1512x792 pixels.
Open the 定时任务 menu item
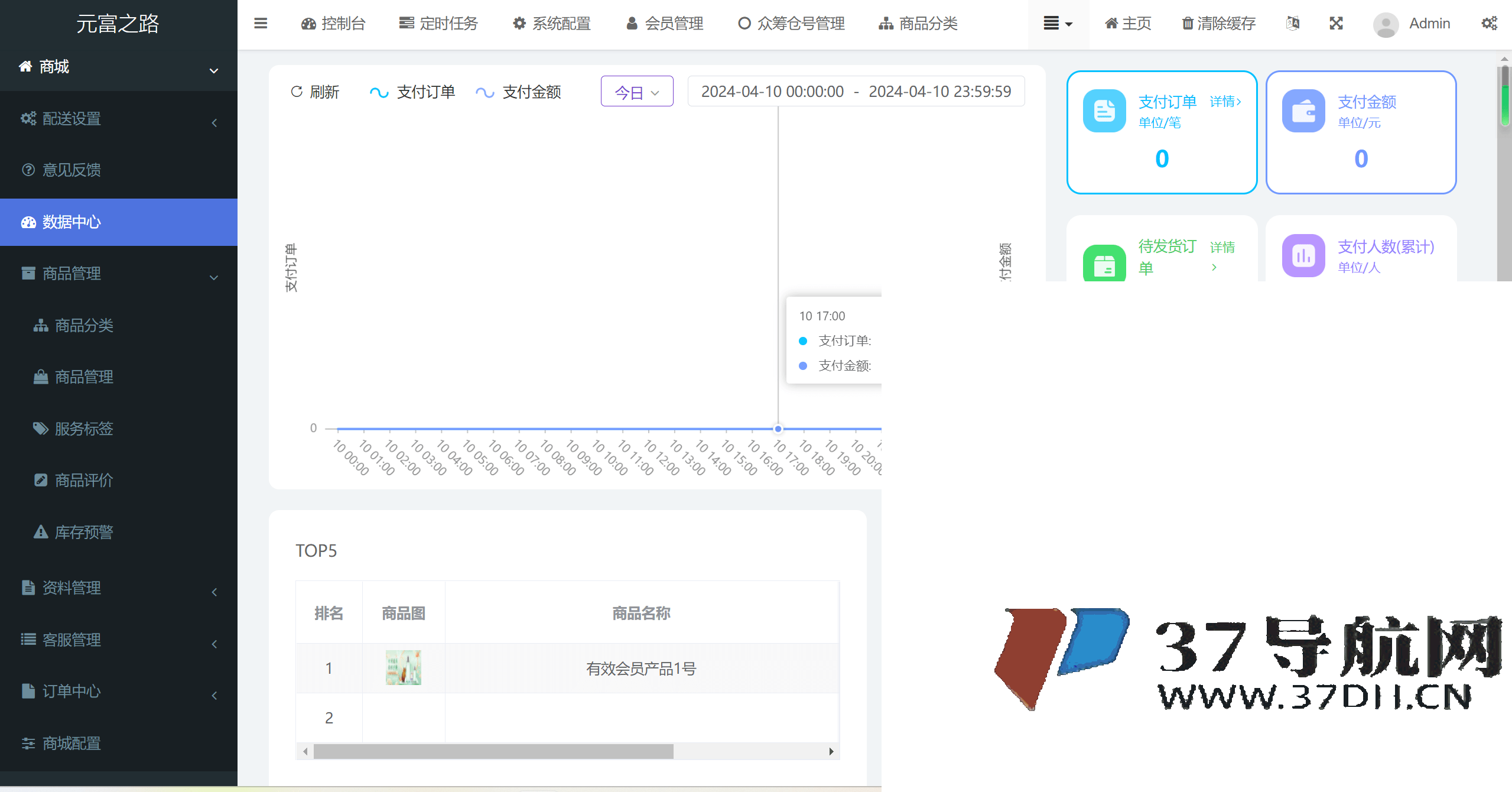click(437, 24)
